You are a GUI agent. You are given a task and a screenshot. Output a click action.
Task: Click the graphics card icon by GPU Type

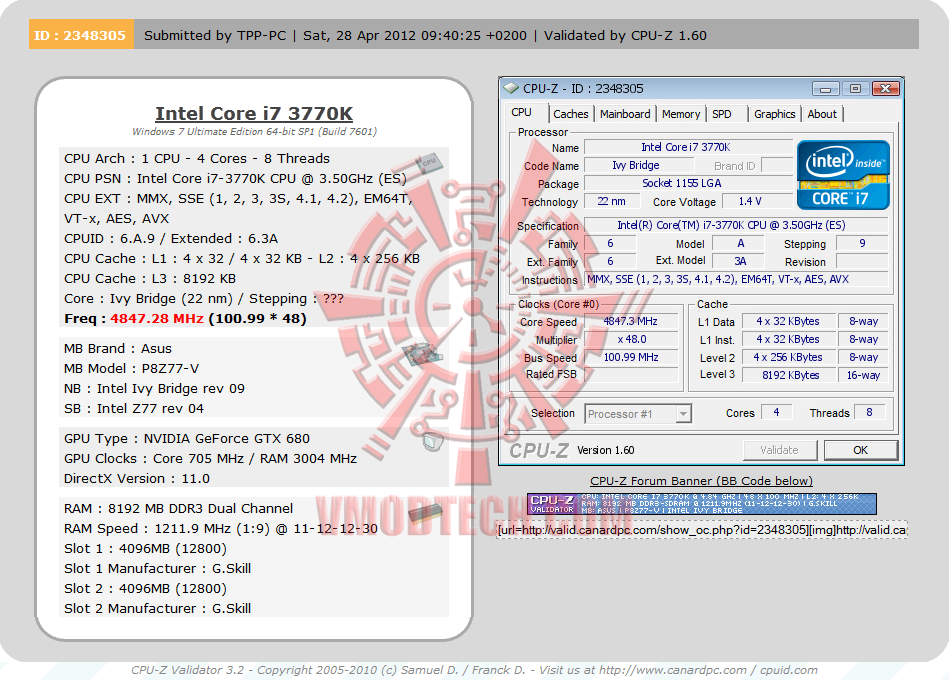(x=432, y=442)
